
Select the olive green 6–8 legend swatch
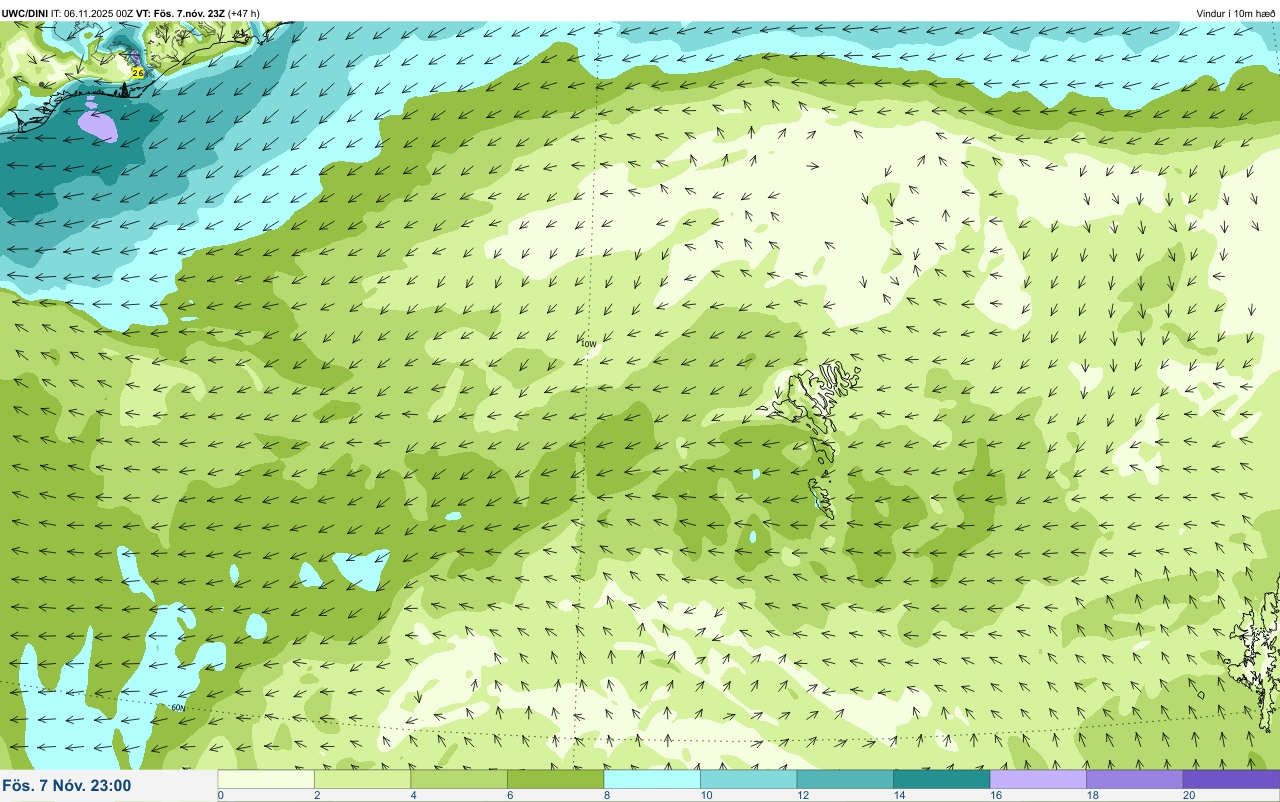point(555,779)
